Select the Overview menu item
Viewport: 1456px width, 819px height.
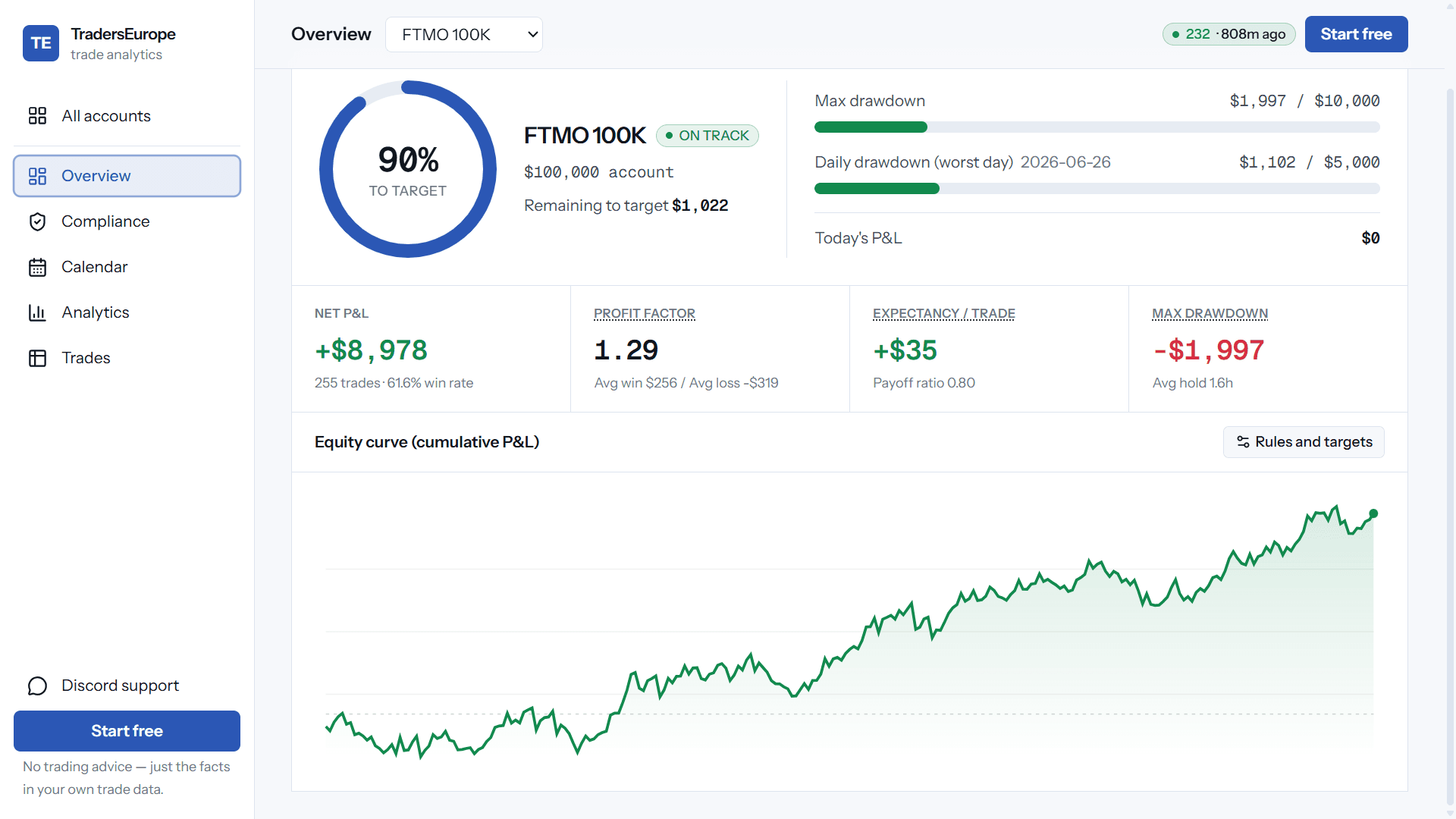pyautogui.click(x=127, y=176)
